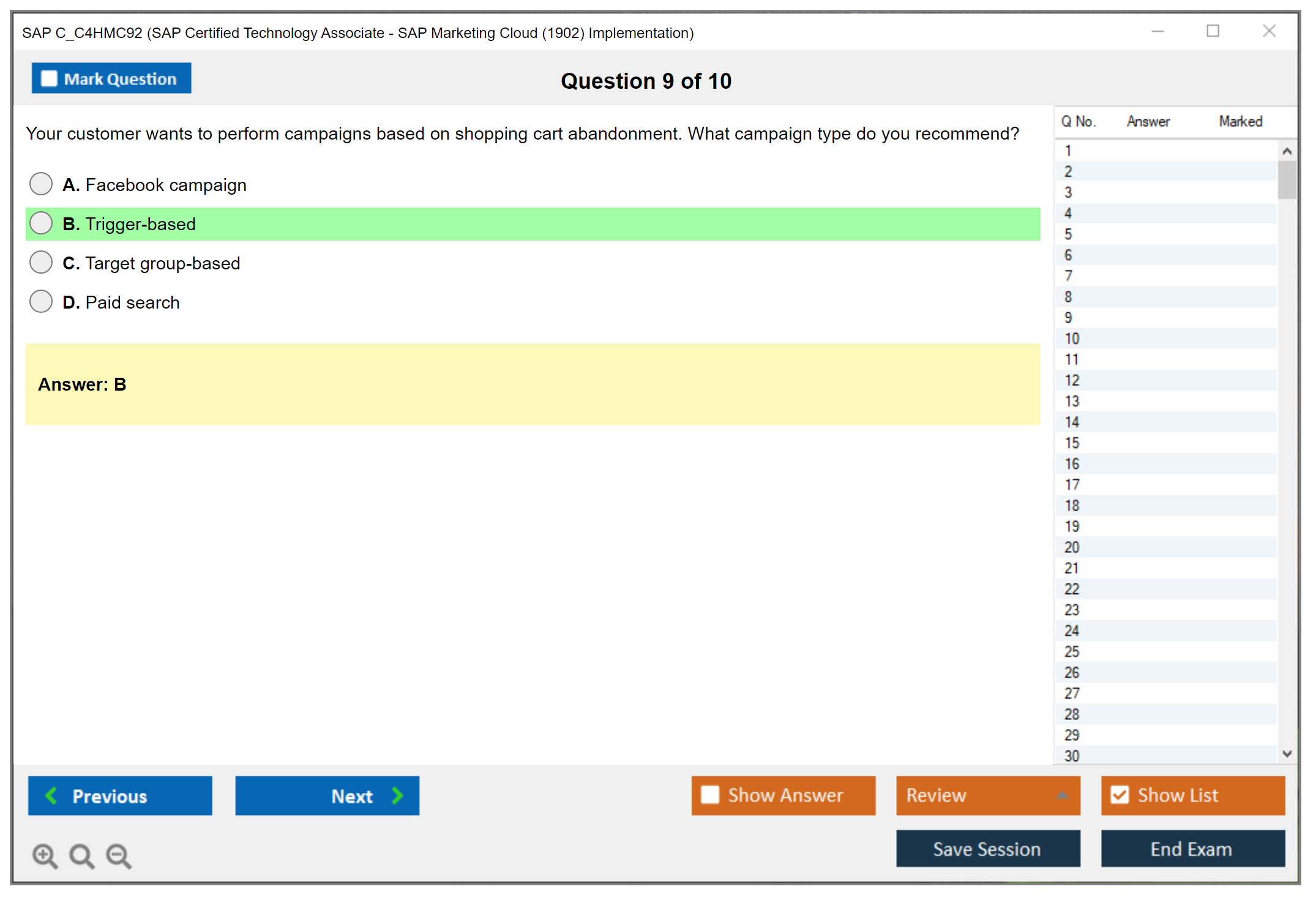Uncheck the Show List checkbox
Screen dimensions: 1316x900
click(x=1120, y=795)
